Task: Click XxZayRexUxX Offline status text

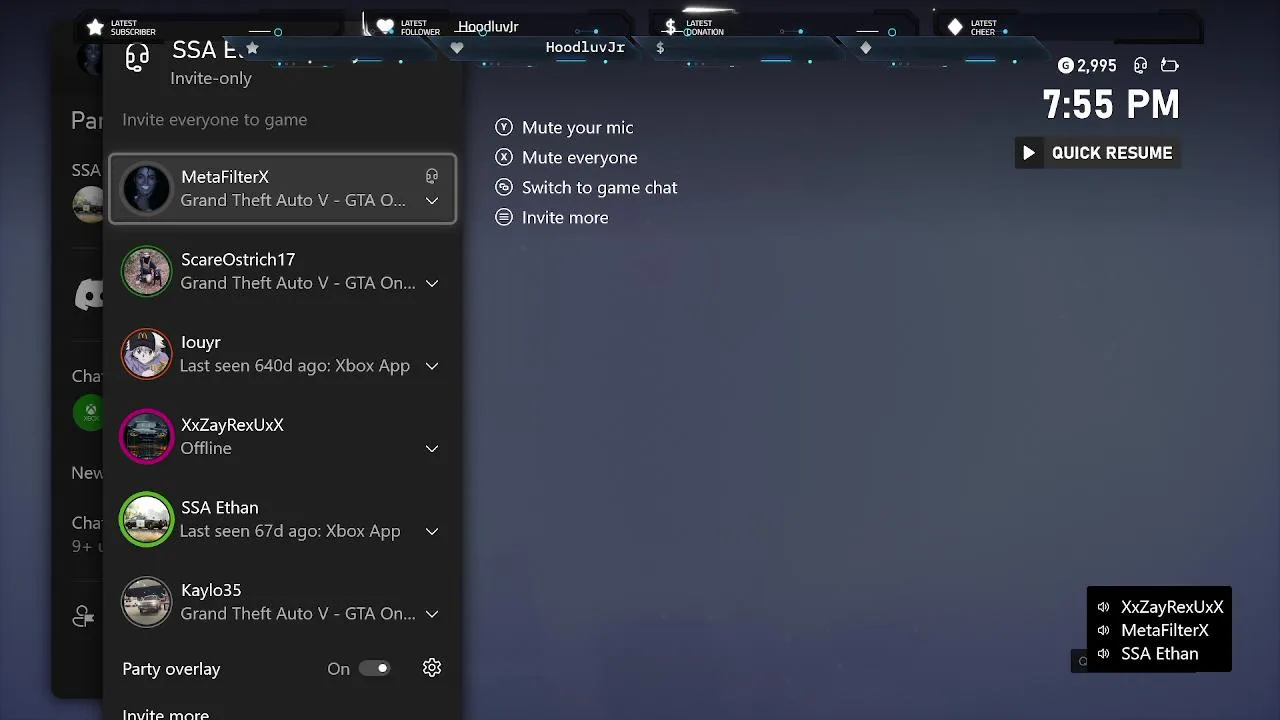Action: (206, 449)
